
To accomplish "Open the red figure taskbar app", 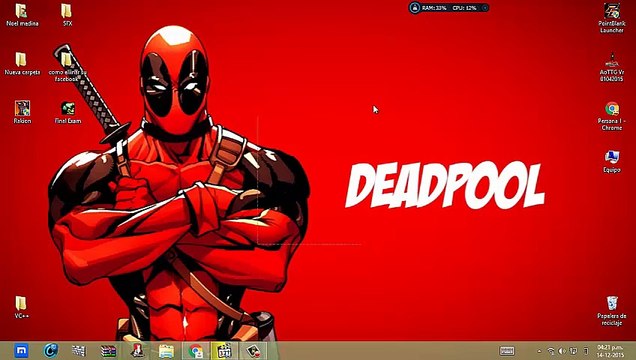I will click(138, 351).
